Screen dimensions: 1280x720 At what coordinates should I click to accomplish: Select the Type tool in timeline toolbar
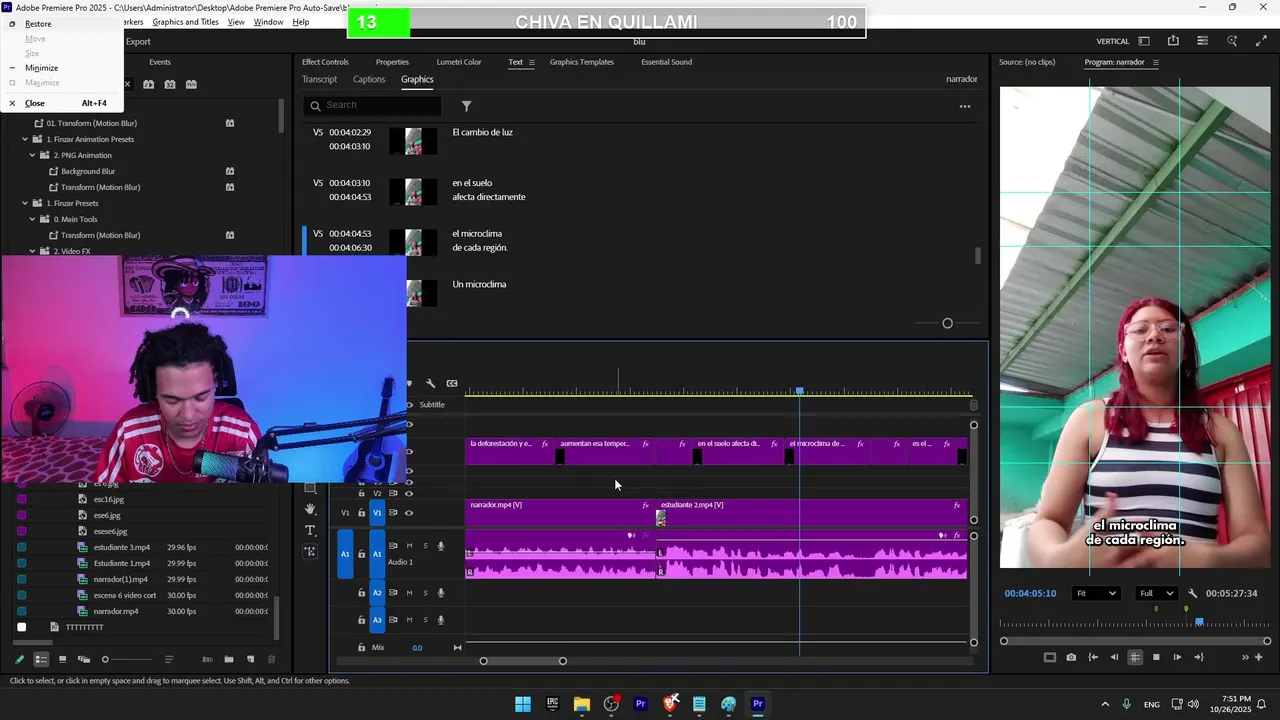(310, 530)
